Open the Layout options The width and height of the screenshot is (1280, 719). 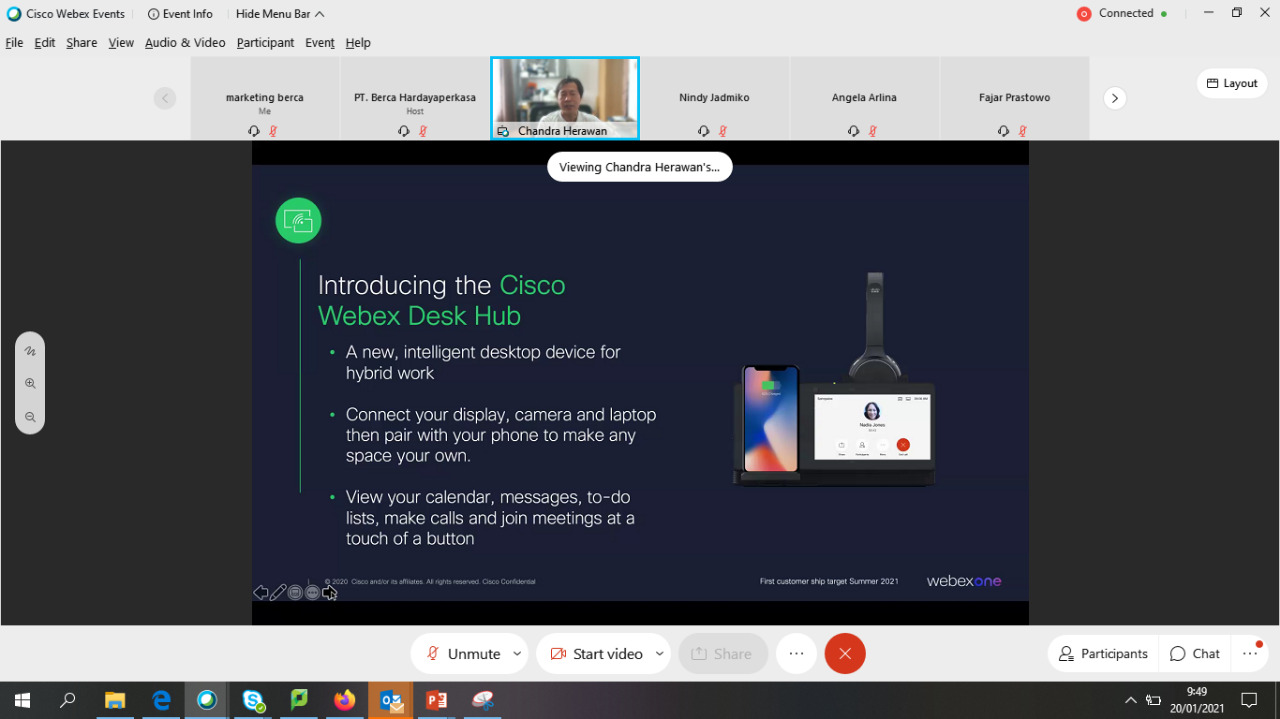pos(1232,83)
